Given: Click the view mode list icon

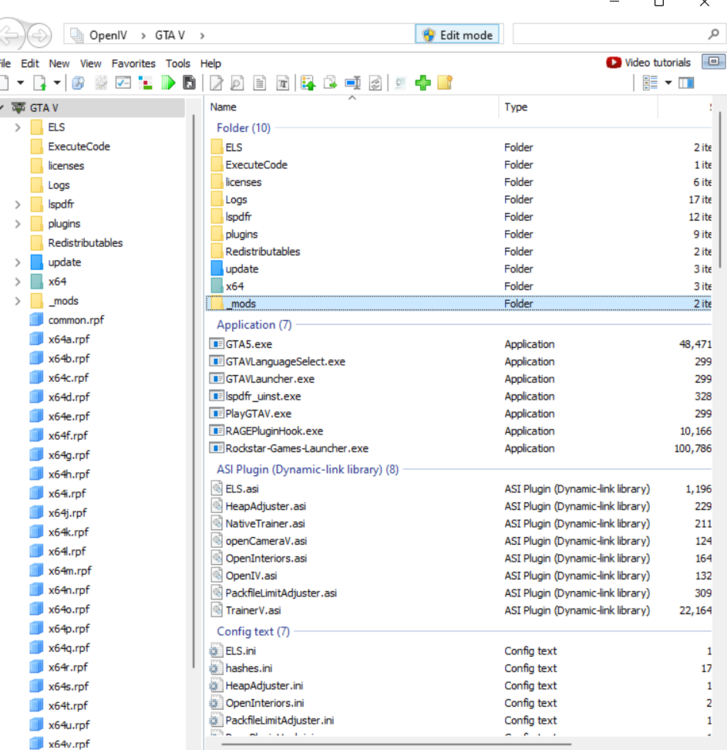Looking at the screenshot, I should pyautogui.click(x=650, y=83).
